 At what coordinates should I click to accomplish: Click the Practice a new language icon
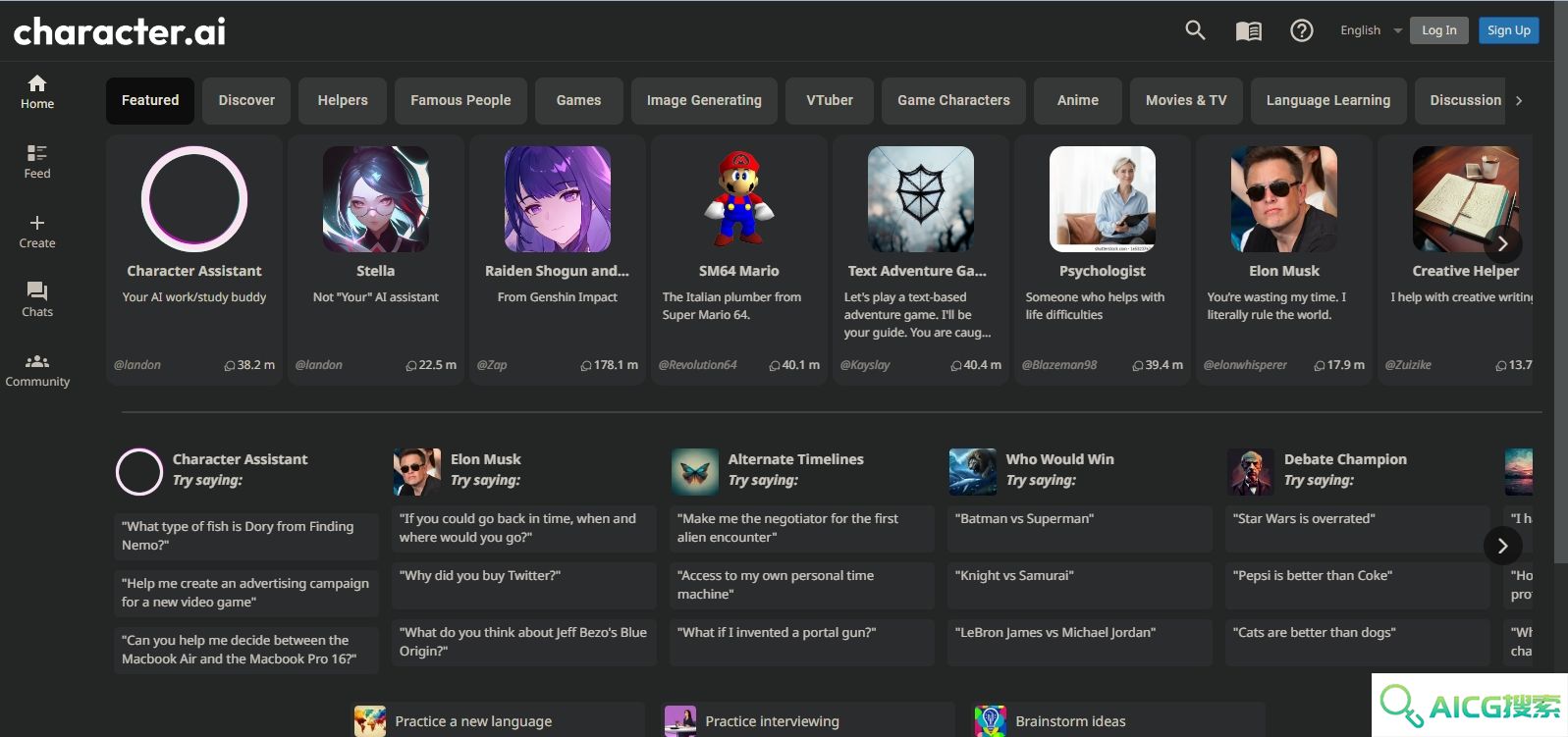(370, 721)
